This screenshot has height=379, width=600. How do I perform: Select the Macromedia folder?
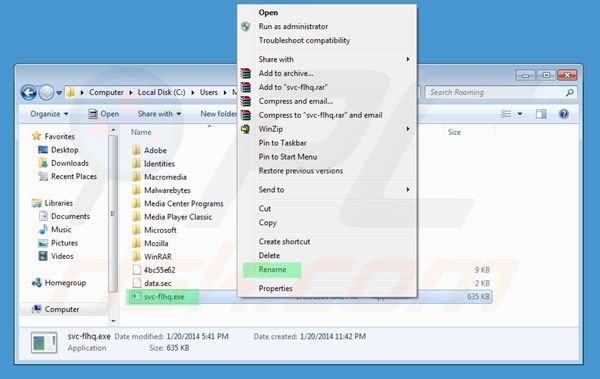[159, 177]
